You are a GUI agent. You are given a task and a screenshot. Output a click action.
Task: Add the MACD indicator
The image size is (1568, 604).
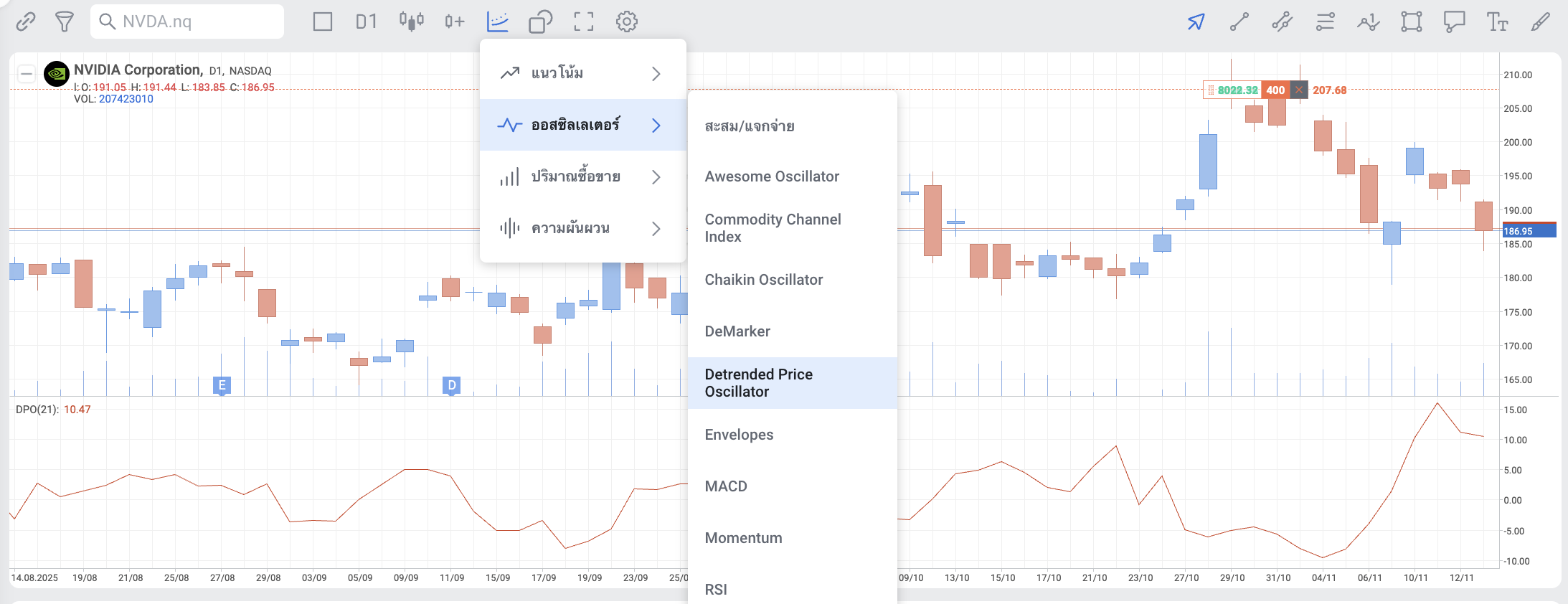coord(793,486)
